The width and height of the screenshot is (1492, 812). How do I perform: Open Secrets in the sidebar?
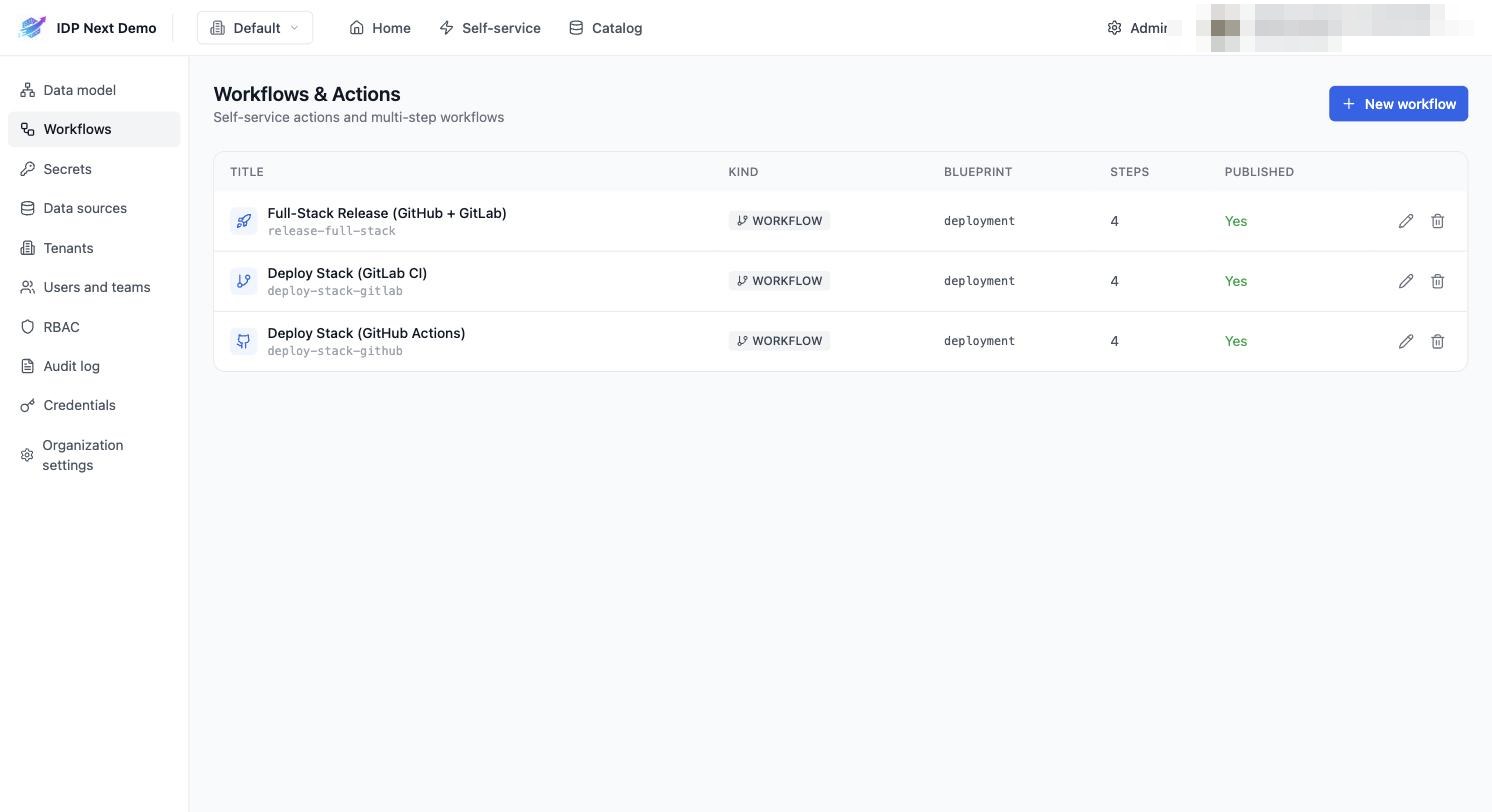click(x=94, y=169)
